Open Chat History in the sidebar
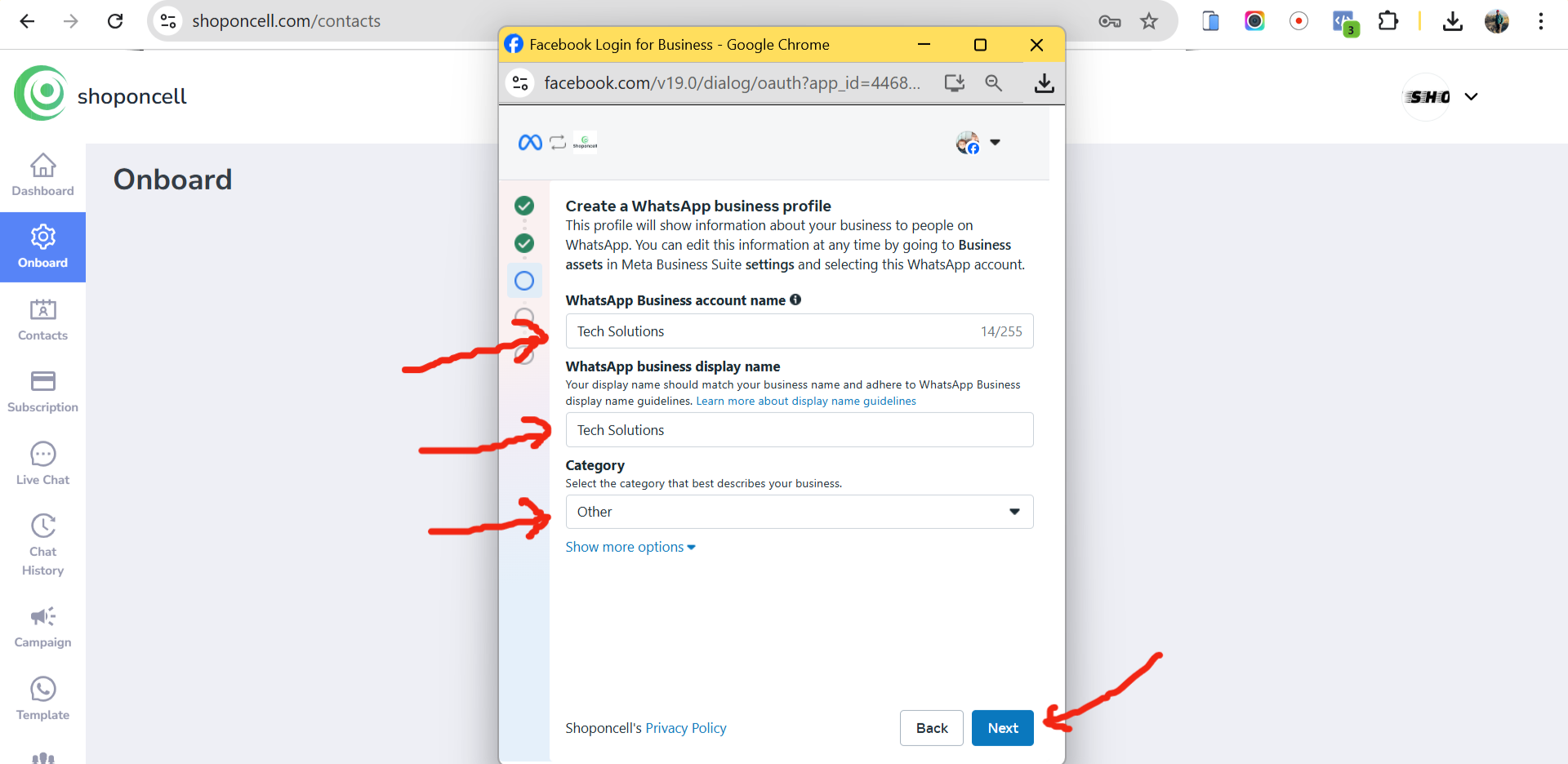Screen dimensions: 1568x764 coord(42,545)
